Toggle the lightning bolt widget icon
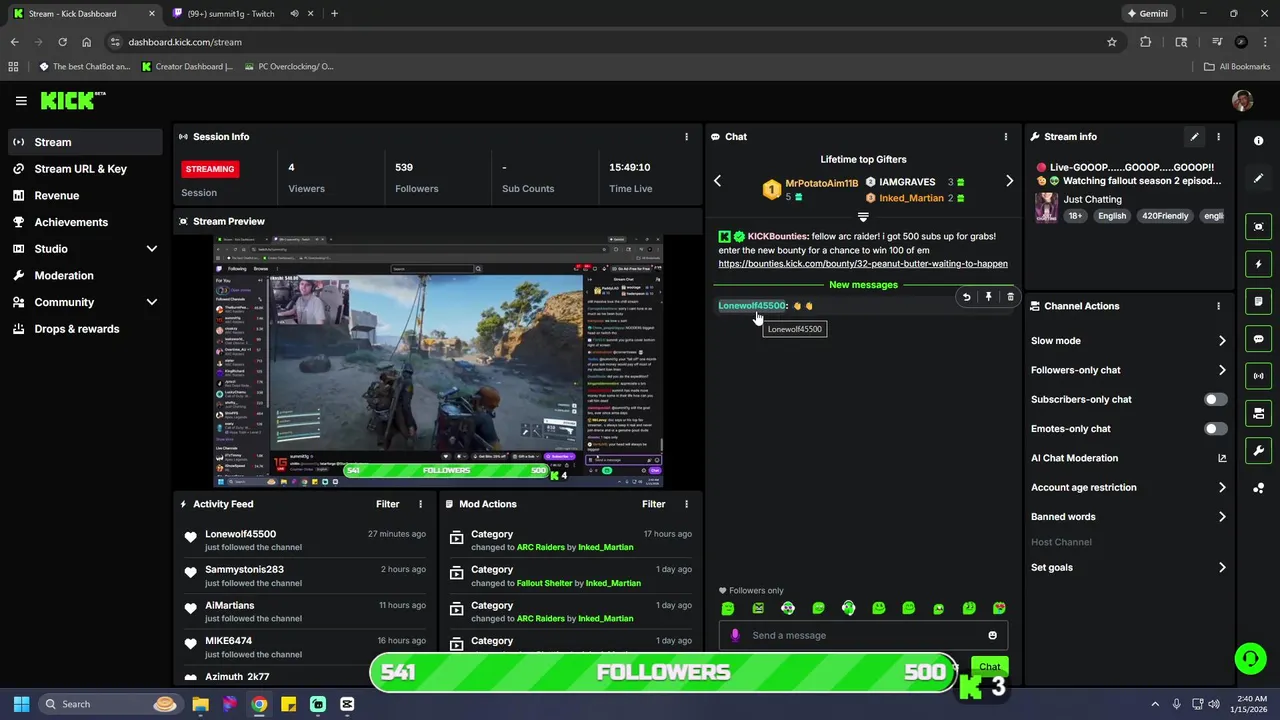This screenshot has height=720, width=1280. 1258,264
